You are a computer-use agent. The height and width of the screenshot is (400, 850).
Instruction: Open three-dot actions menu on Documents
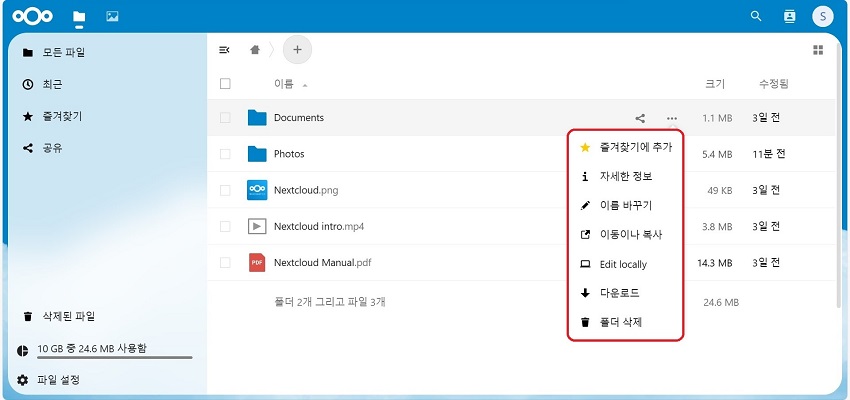coord(672,118)
